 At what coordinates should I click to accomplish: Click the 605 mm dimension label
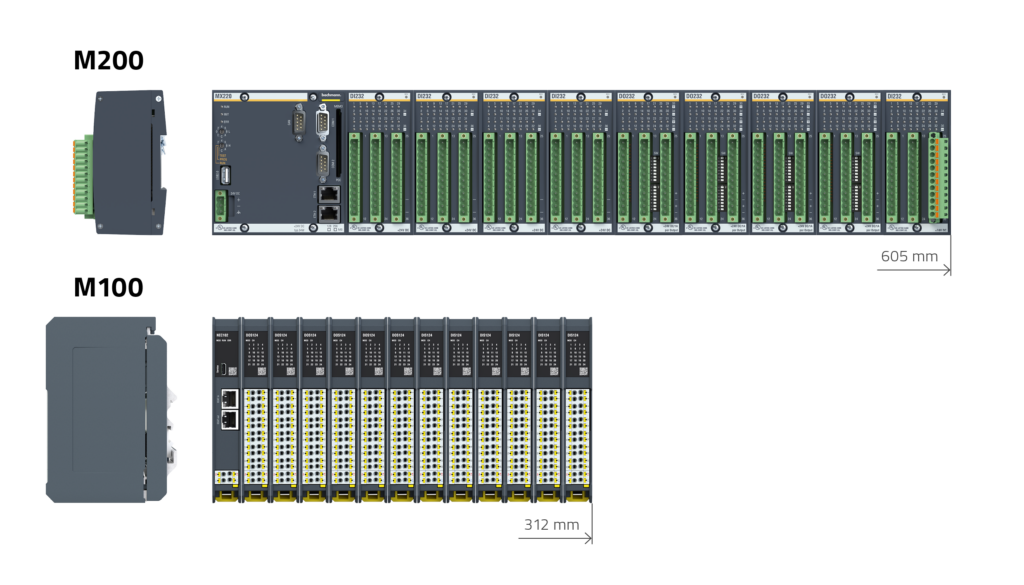[x=908, y=257]
